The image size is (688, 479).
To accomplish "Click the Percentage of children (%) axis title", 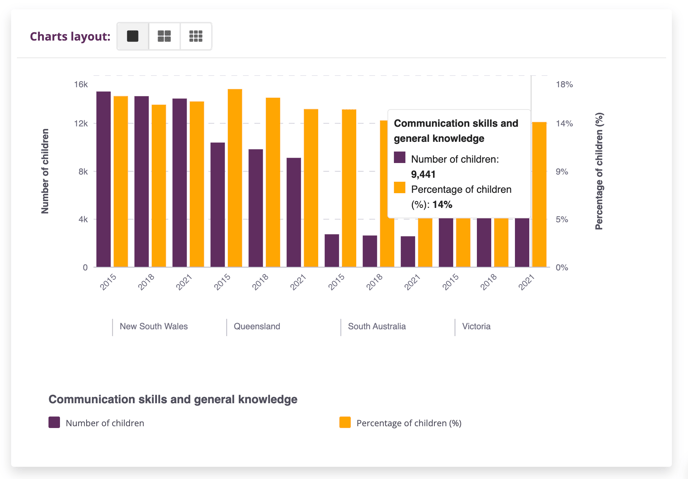I will (x=599, y=171).
